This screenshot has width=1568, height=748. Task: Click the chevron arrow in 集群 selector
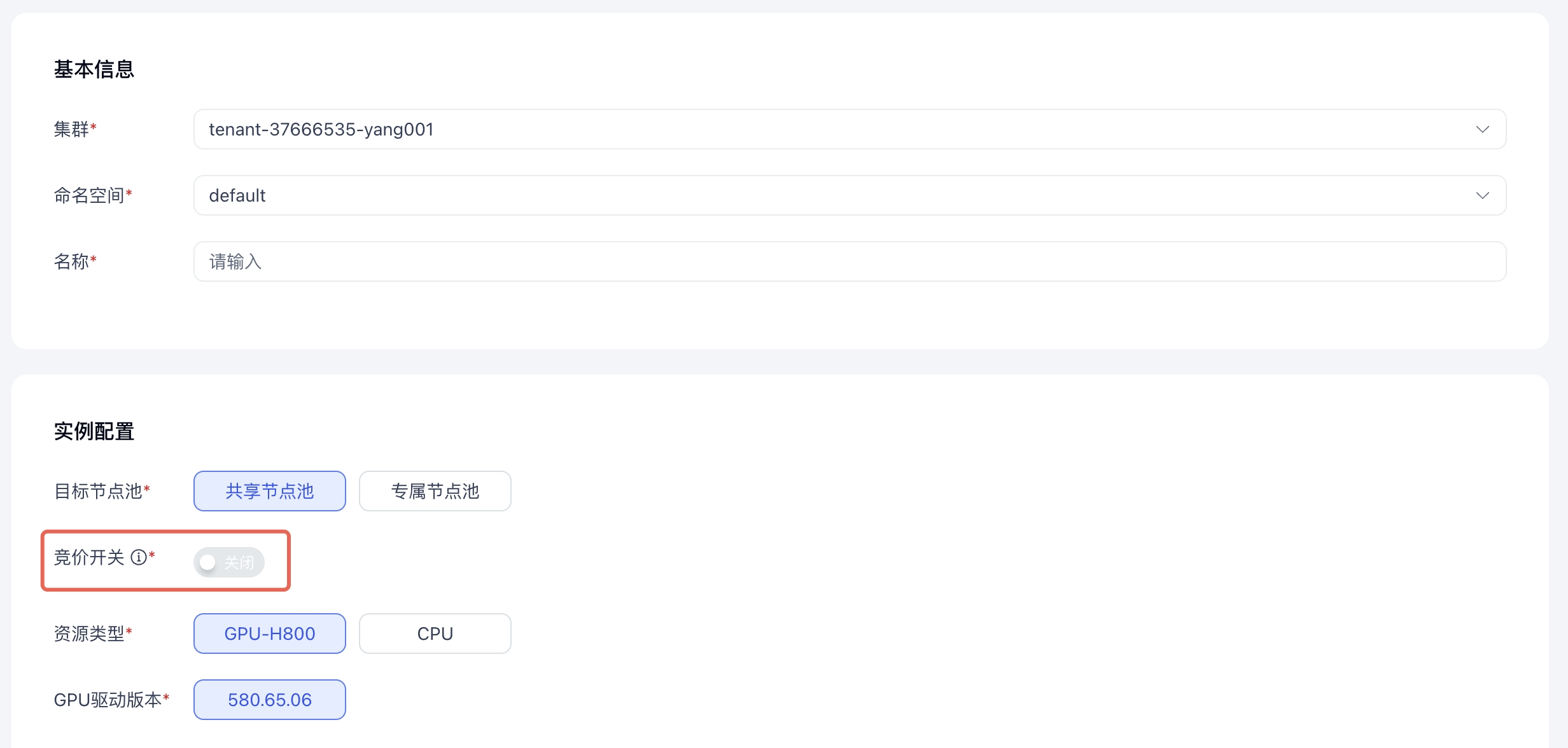point(1482,130)
